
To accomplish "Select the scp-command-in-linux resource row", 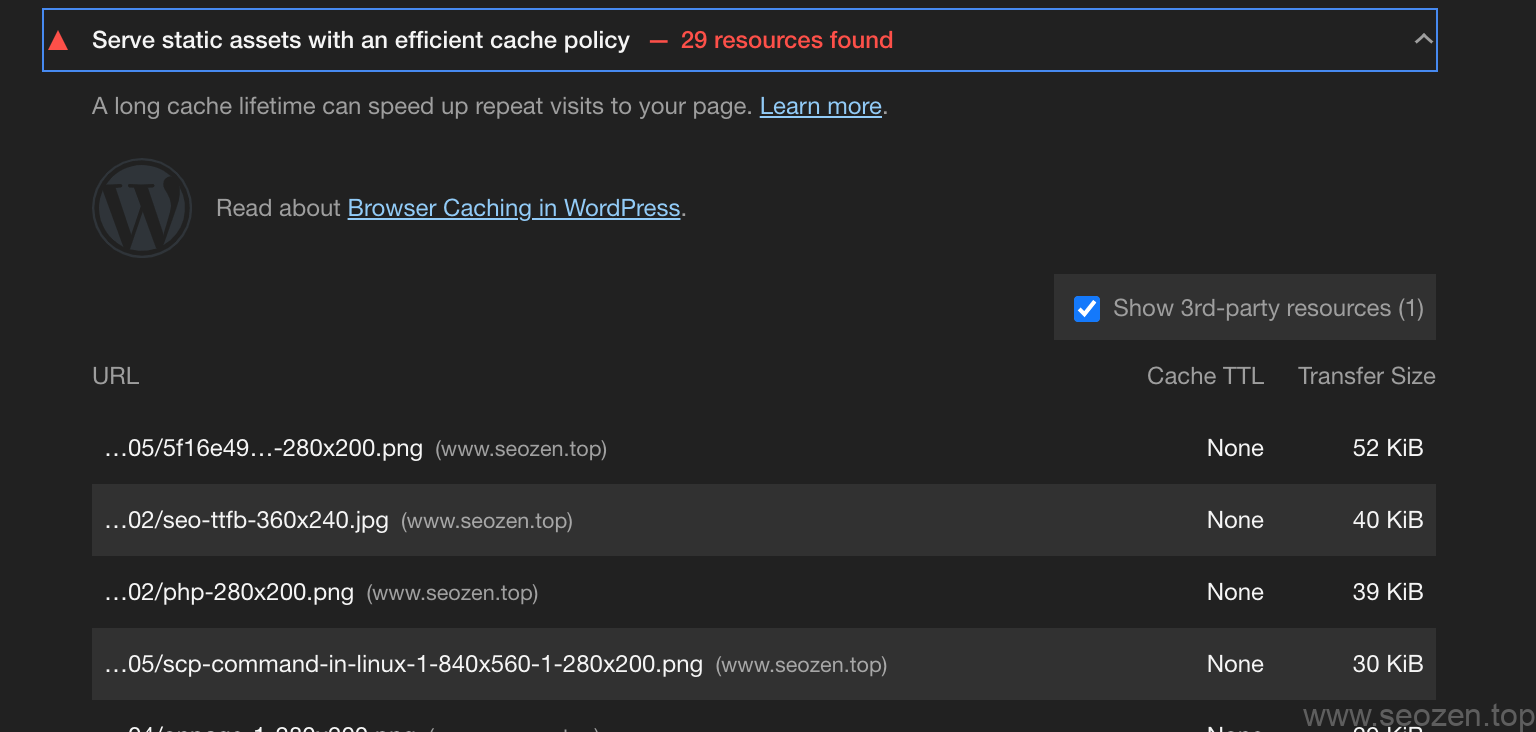I will pyautogui.click(x=401, y=664).
